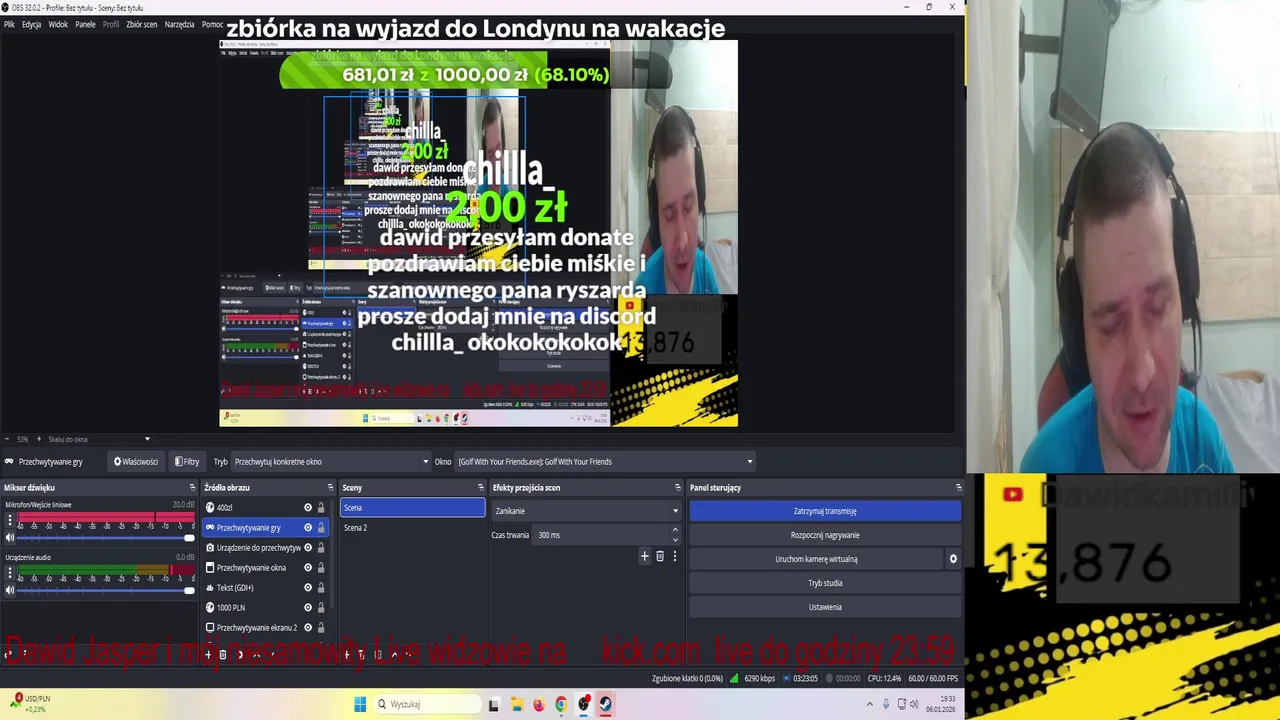
Task: Adjust the Urządzenie audio volume slider
Action: tap(105, 590)
